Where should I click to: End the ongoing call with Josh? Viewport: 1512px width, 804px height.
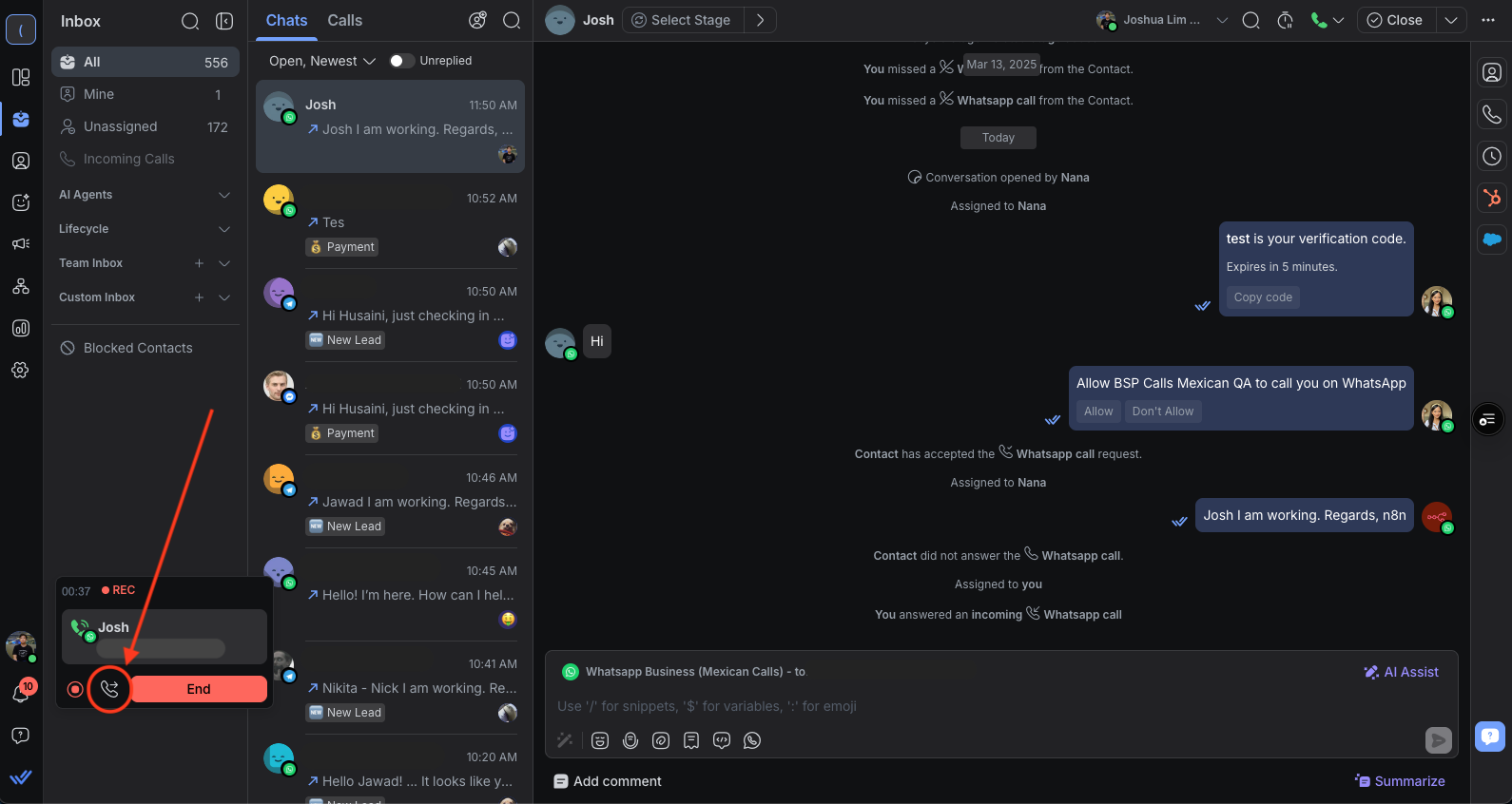pyautogui.click(x=199, y=689)
